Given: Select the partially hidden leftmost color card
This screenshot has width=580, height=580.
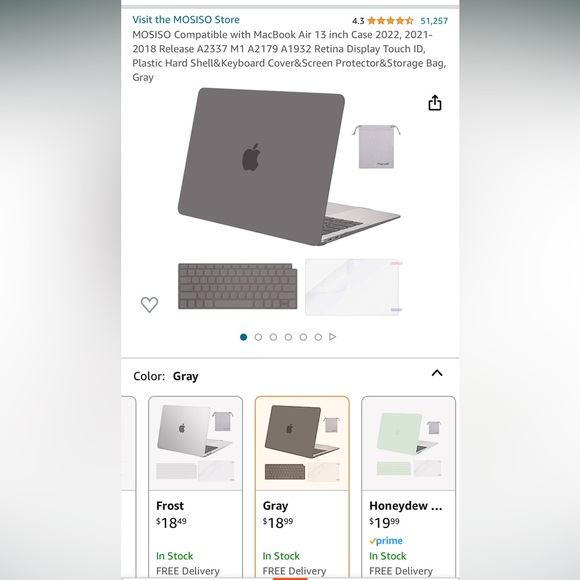Looking at the screenshot, I should tap(129, 488).
